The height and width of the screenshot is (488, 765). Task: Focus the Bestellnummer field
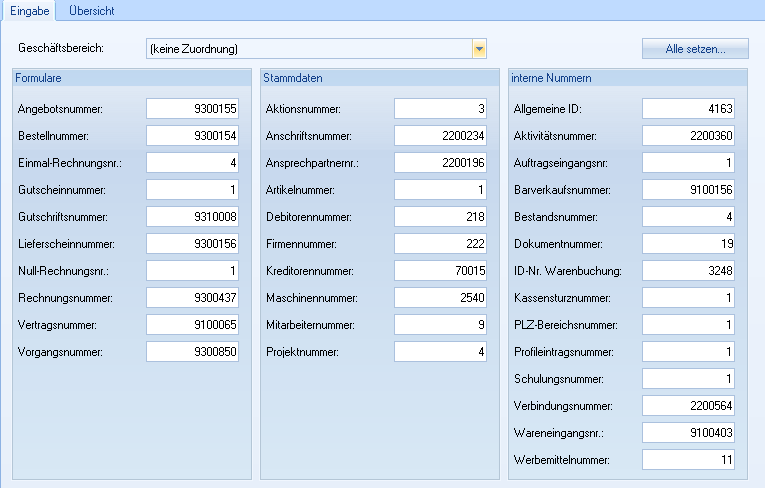(193, 135)
